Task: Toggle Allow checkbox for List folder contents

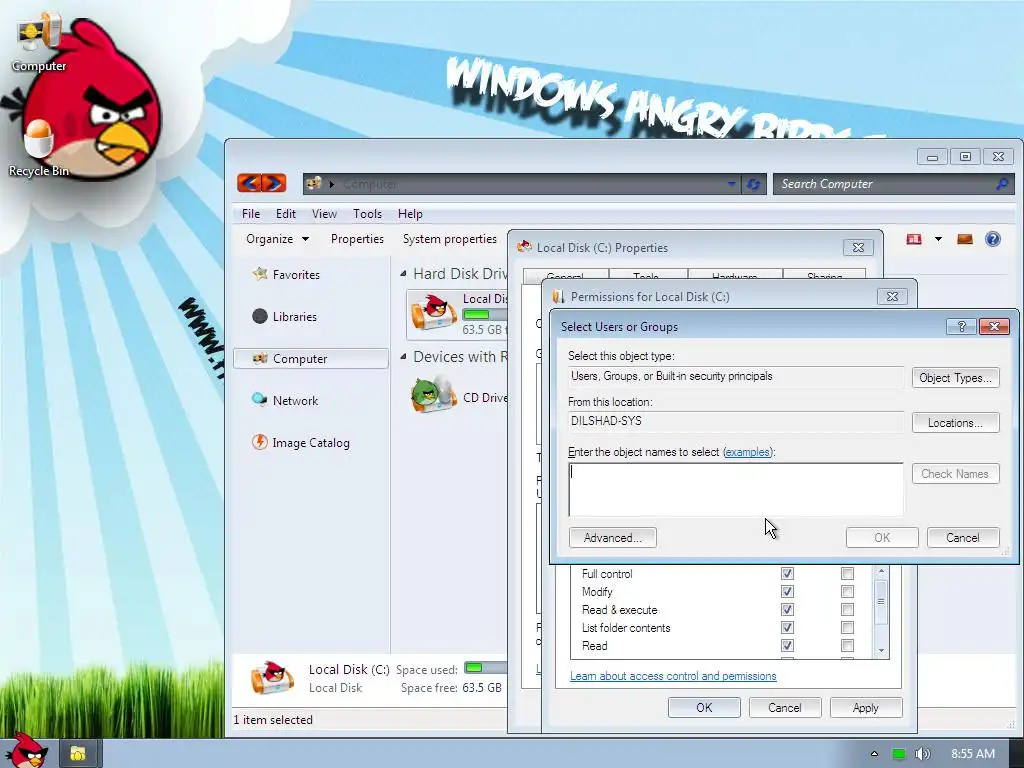Action: click(x=787, y=628)
